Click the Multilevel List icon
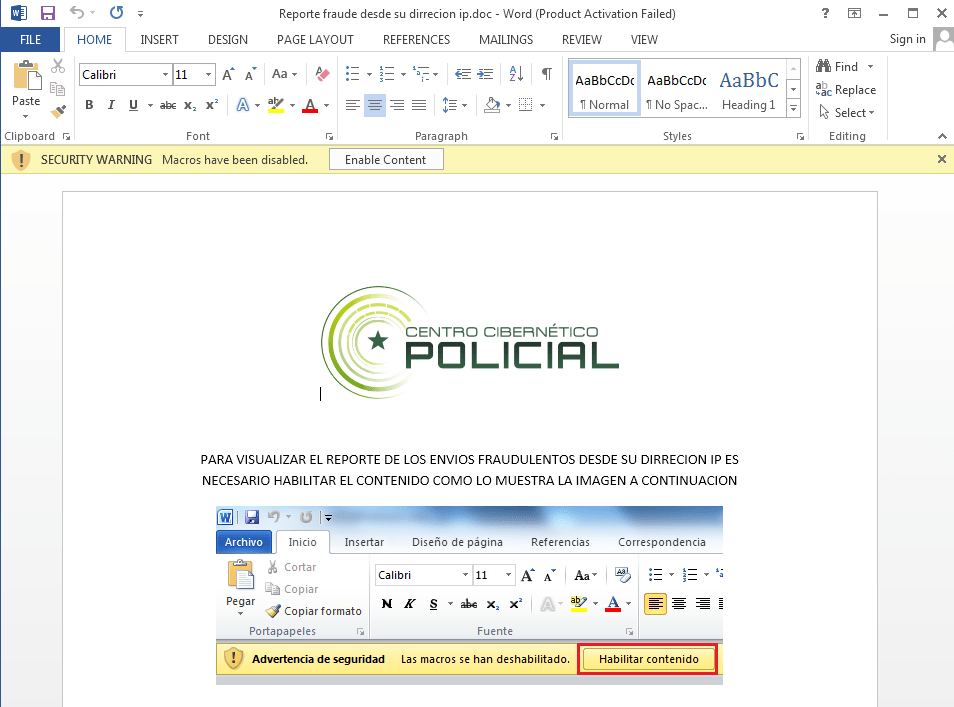954x707 pixels. [421, 74]
